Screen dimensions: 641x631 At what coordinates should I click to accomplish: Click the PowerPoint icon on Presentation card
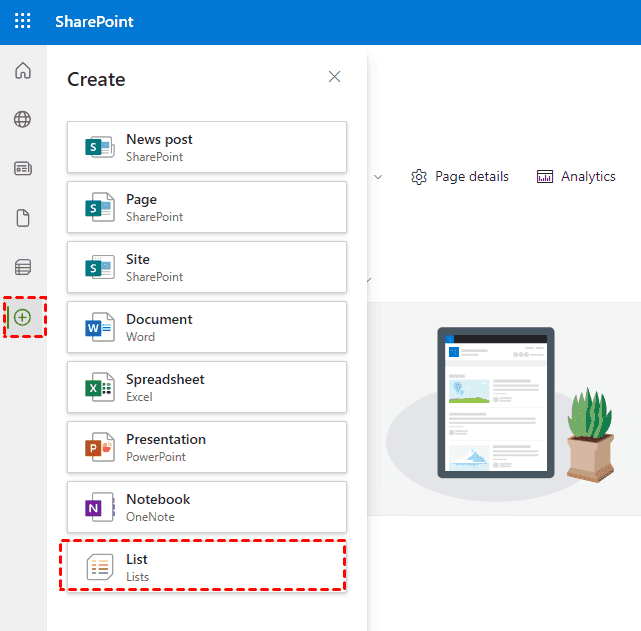(x=99, y=447)
